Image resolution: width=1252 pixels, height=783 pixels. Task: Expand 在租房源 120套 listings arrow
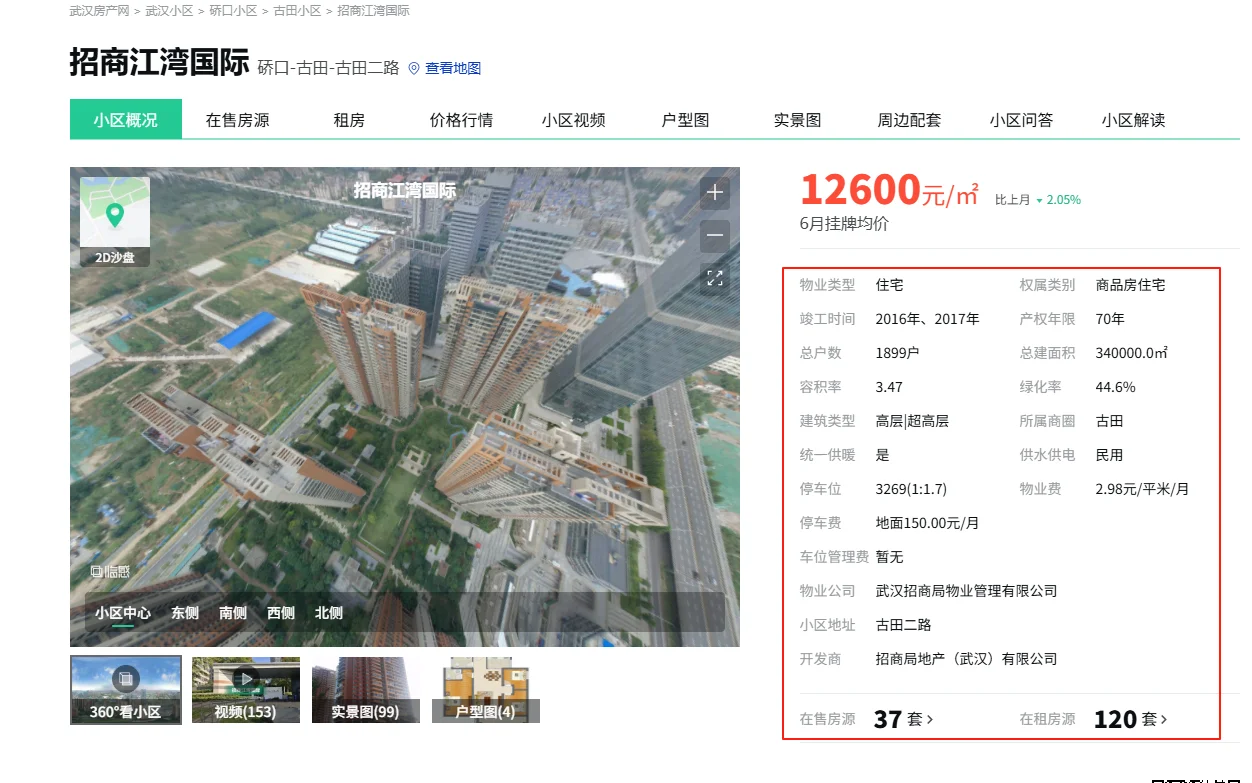click(1163, 719)
